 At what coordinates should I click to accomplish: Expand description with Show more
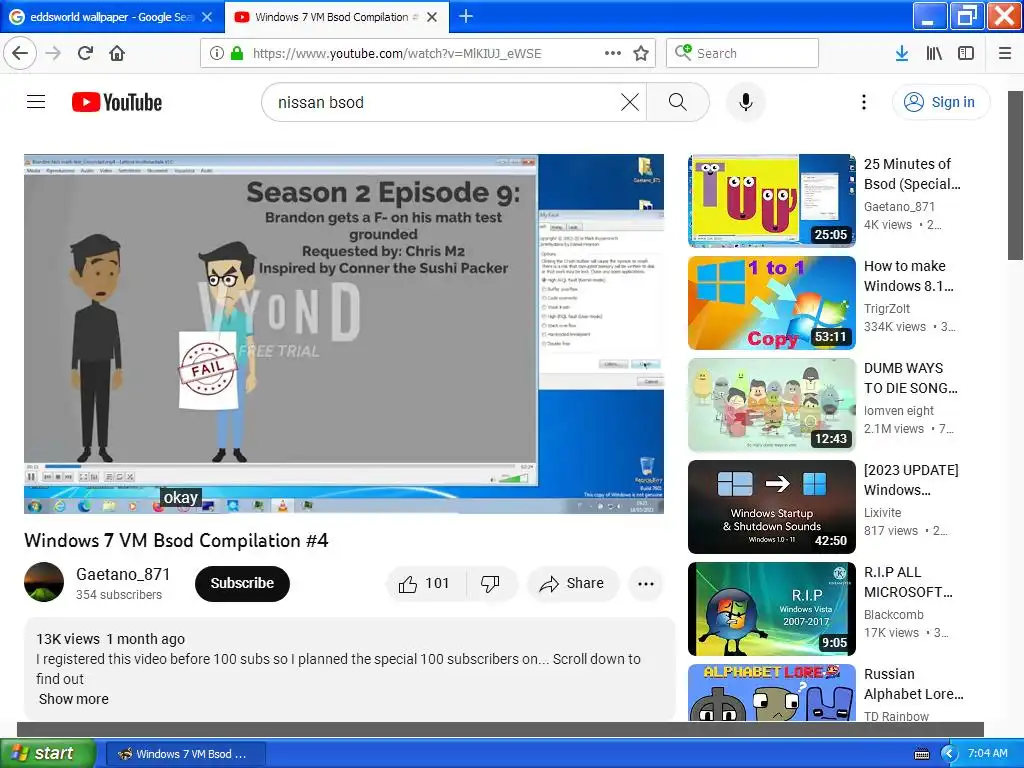point(74,699)
